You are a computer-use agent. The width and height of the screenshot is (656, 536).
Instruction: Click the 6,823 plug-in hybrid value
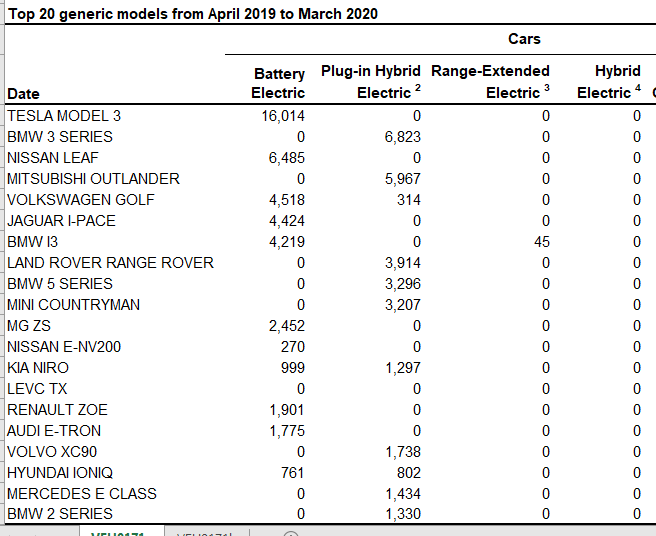coord(402,137)
